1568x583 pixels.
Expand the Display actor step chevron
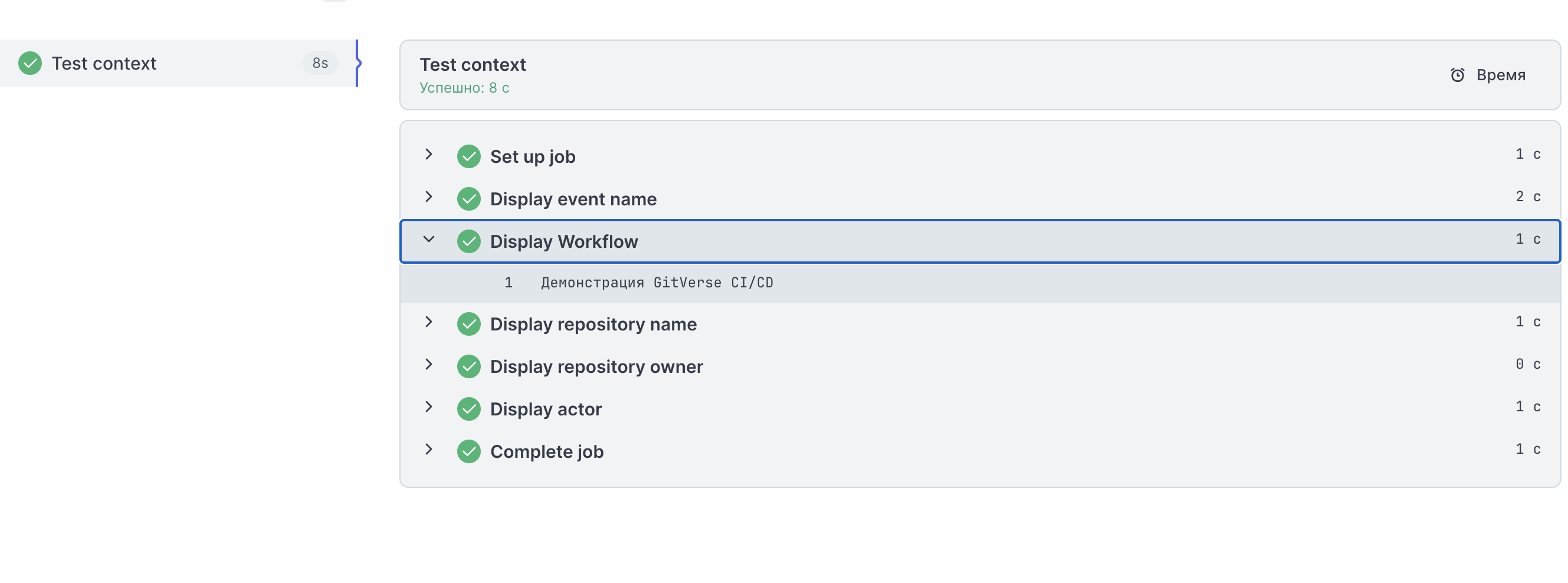[x=428, y=407]
